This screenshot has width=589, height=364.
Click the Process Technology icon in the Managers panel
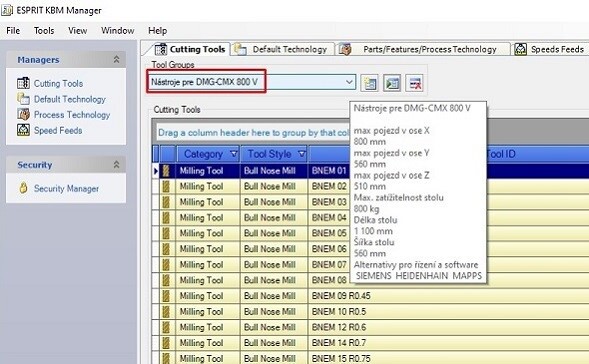tap(23, 114)
